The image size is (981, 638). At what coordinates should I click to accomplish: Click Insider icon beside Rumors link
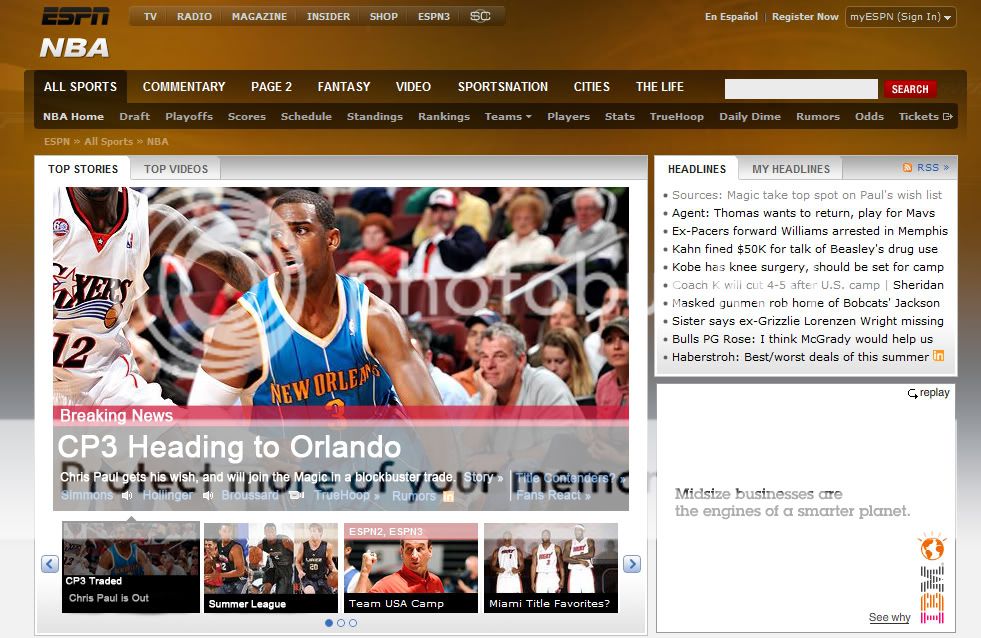448,496
